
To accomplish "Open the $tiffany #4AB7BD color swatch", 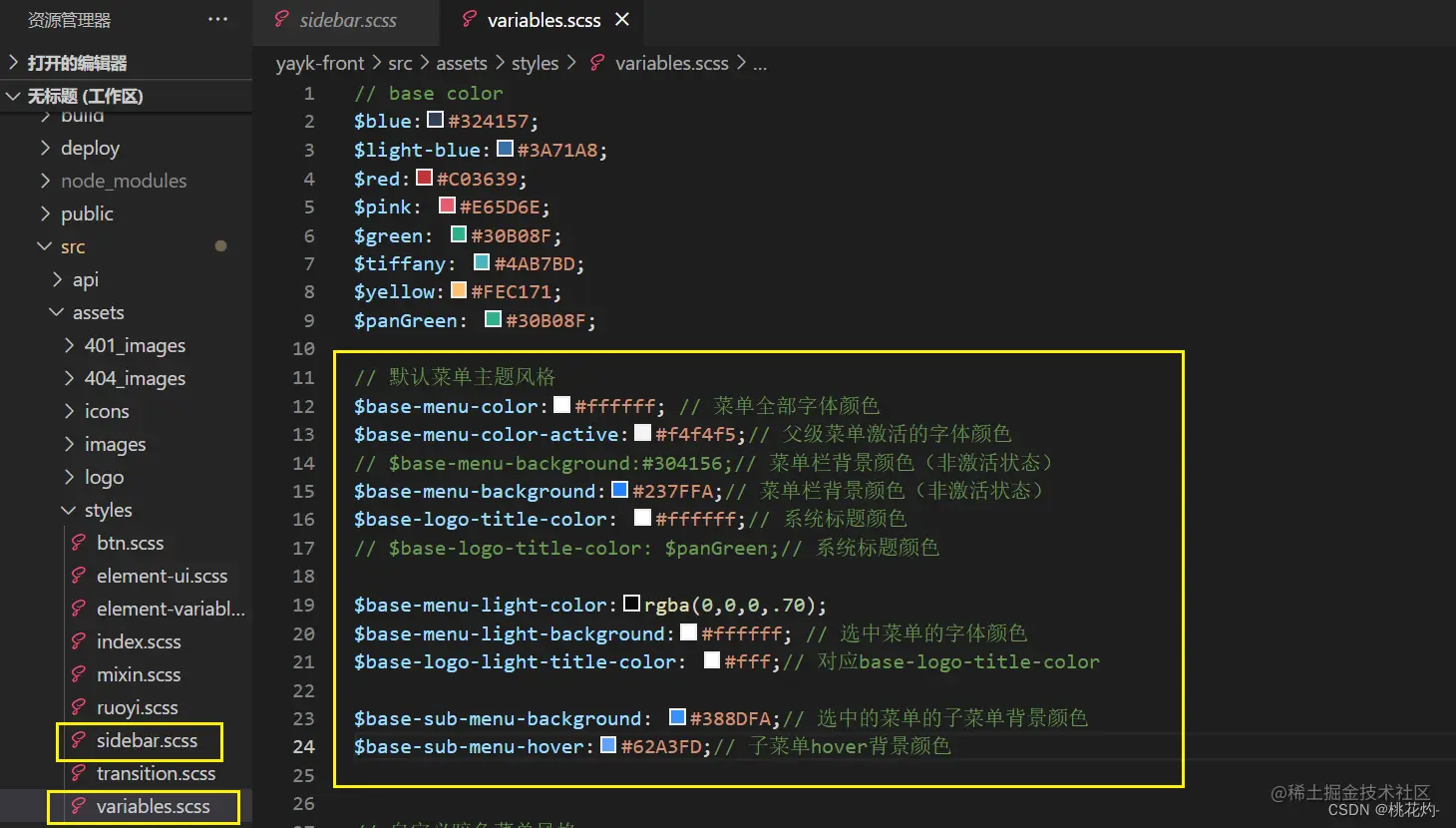I will click(x=482, y=262).
